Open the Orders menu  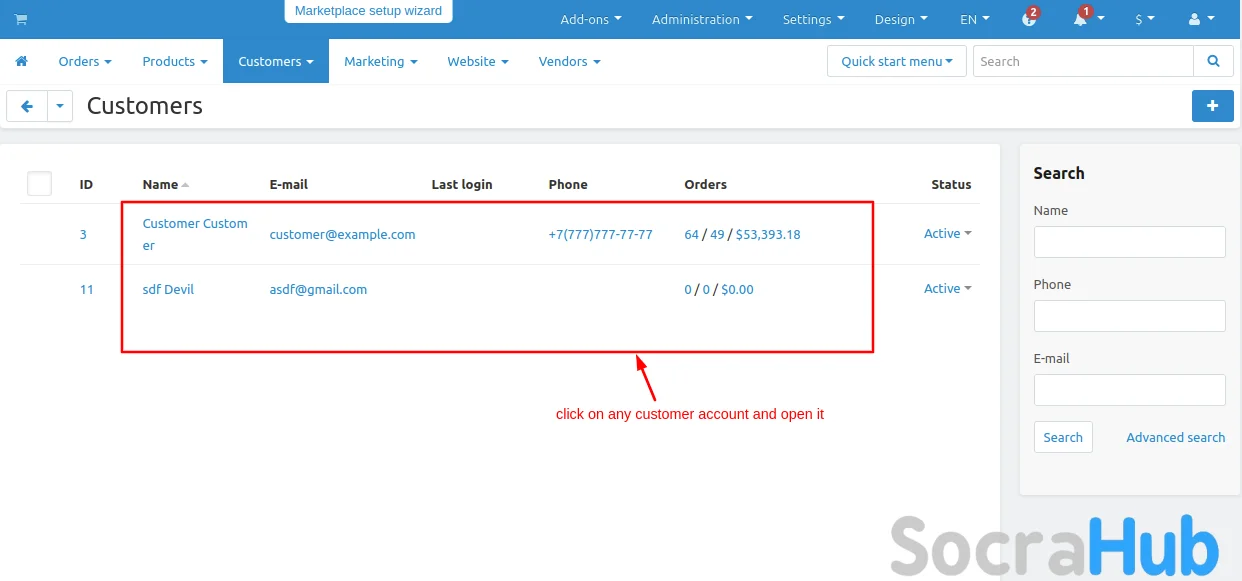85,61
